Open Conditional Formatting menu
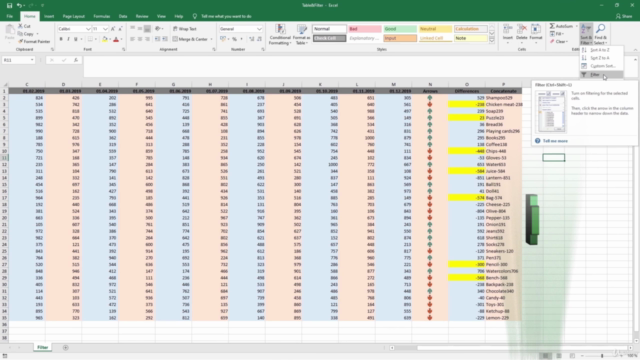Screen dimensions: 640x360 tap(280, 34)
